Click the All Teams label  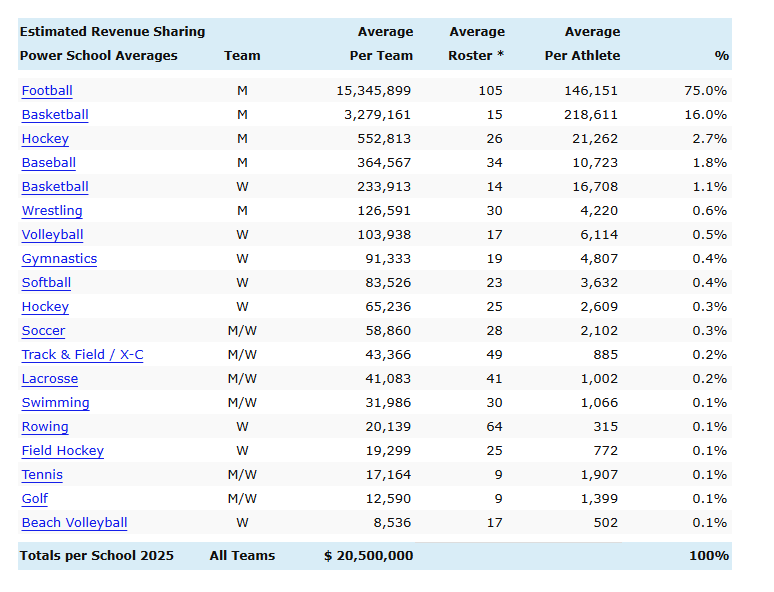coord(242,556)
